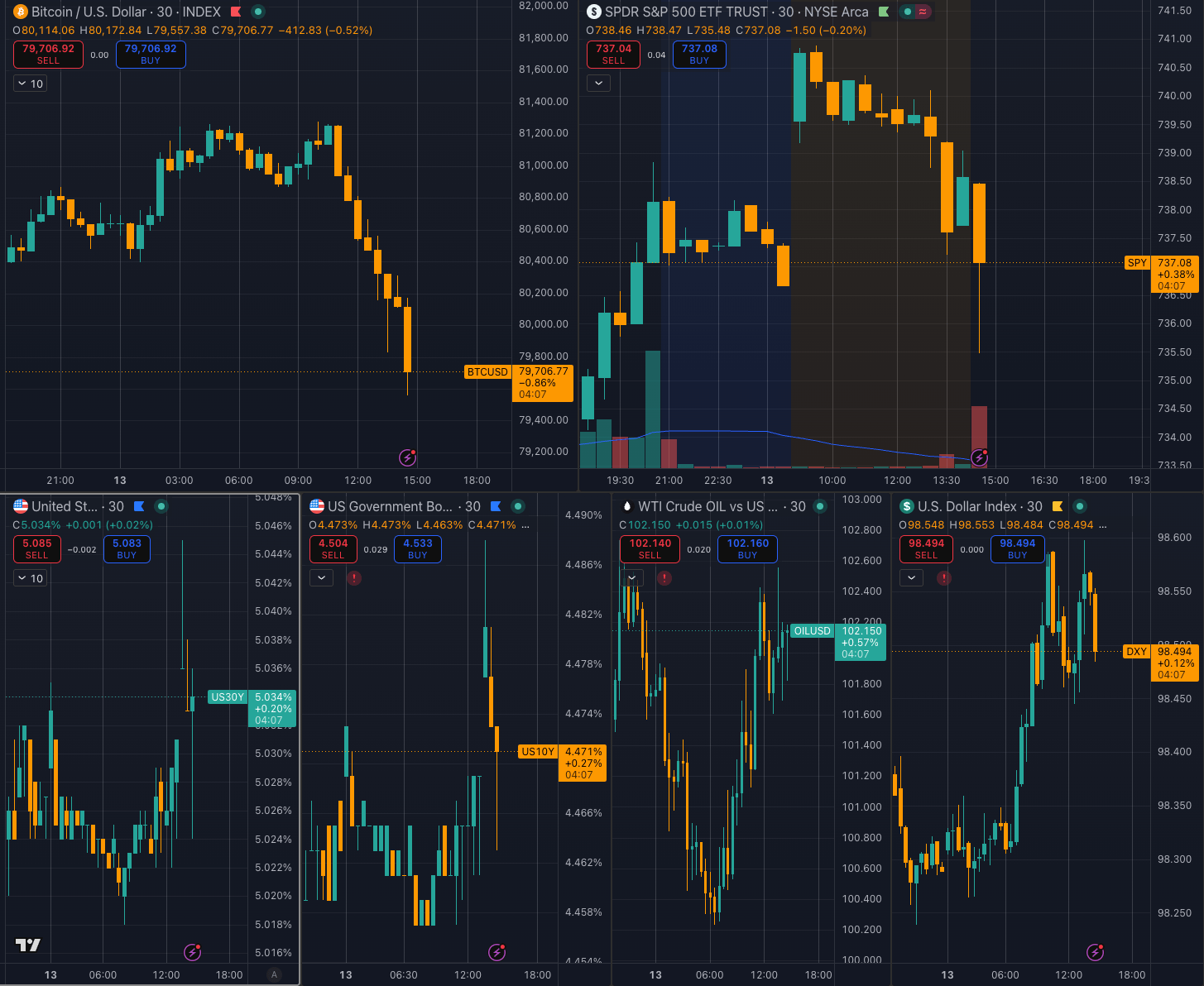Click the OILUSD price label 102.150
Viewport: 1204px width, 986px height.
click(861, 642)
